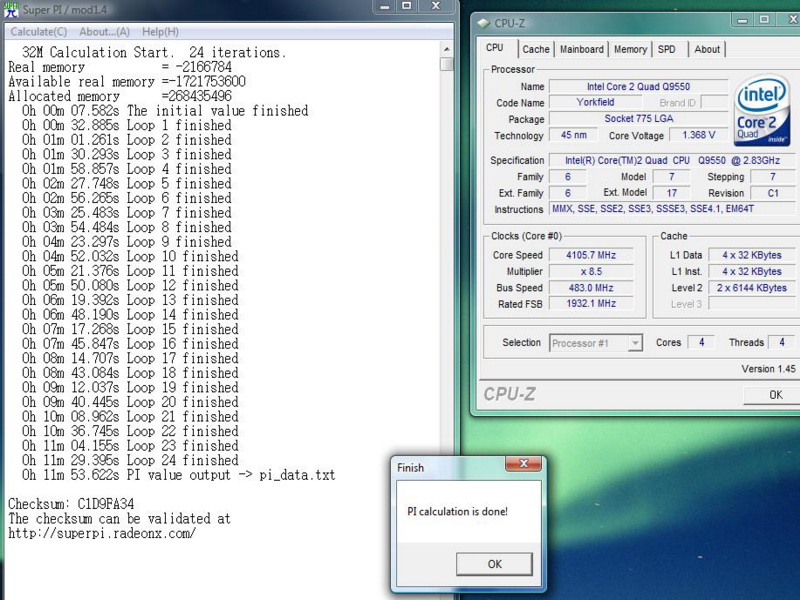Close the Finish dialog with X button
This screenshot has width=800, height=600.
coord(523,463)
